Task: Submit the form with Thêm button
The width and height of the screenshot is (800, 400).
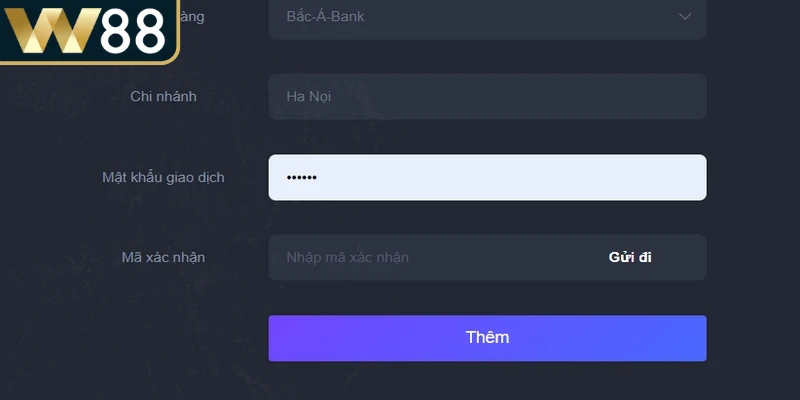Action: tap(487, 338)
